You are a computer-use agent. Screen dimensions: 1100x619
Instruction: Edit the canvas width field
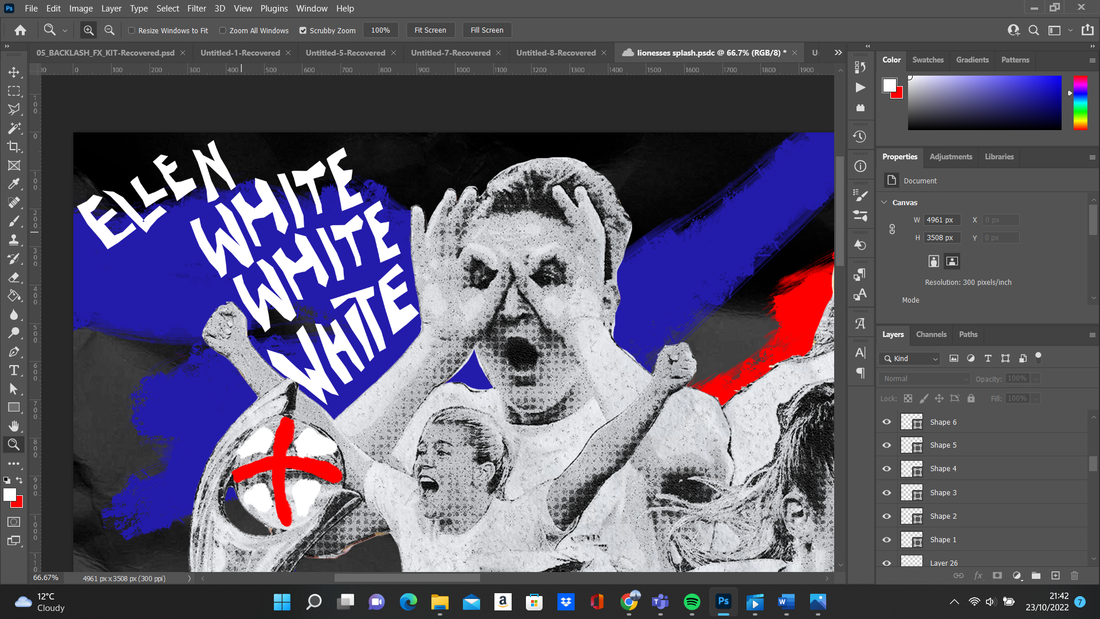(941, 220)
